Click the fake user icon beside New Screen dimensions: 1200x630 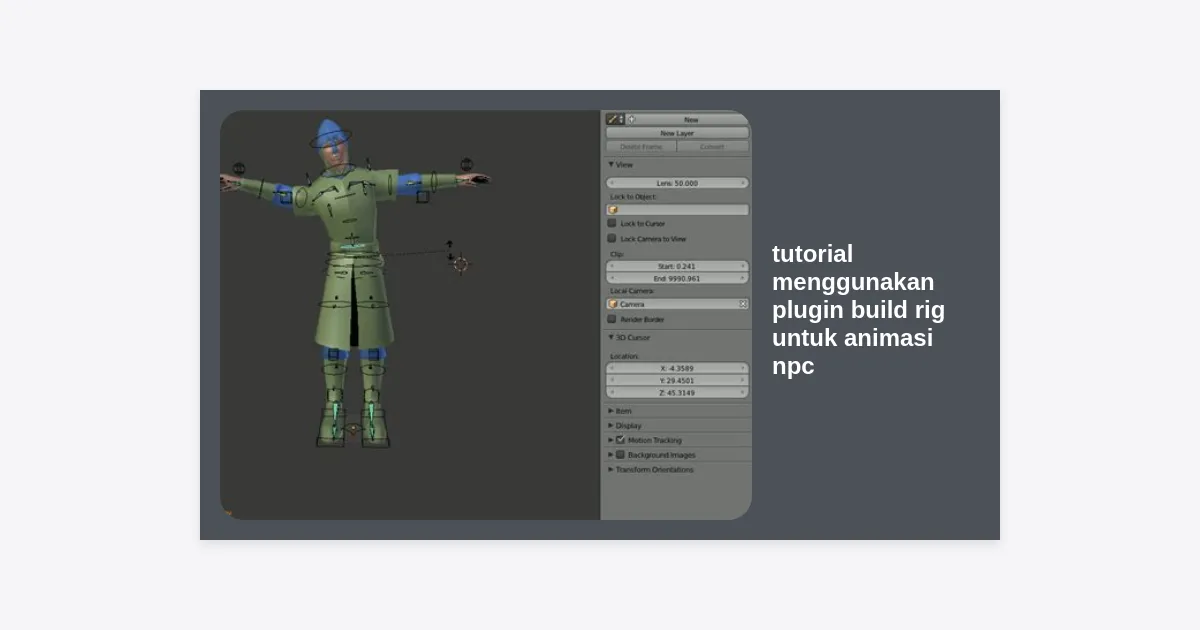[631, 119]
